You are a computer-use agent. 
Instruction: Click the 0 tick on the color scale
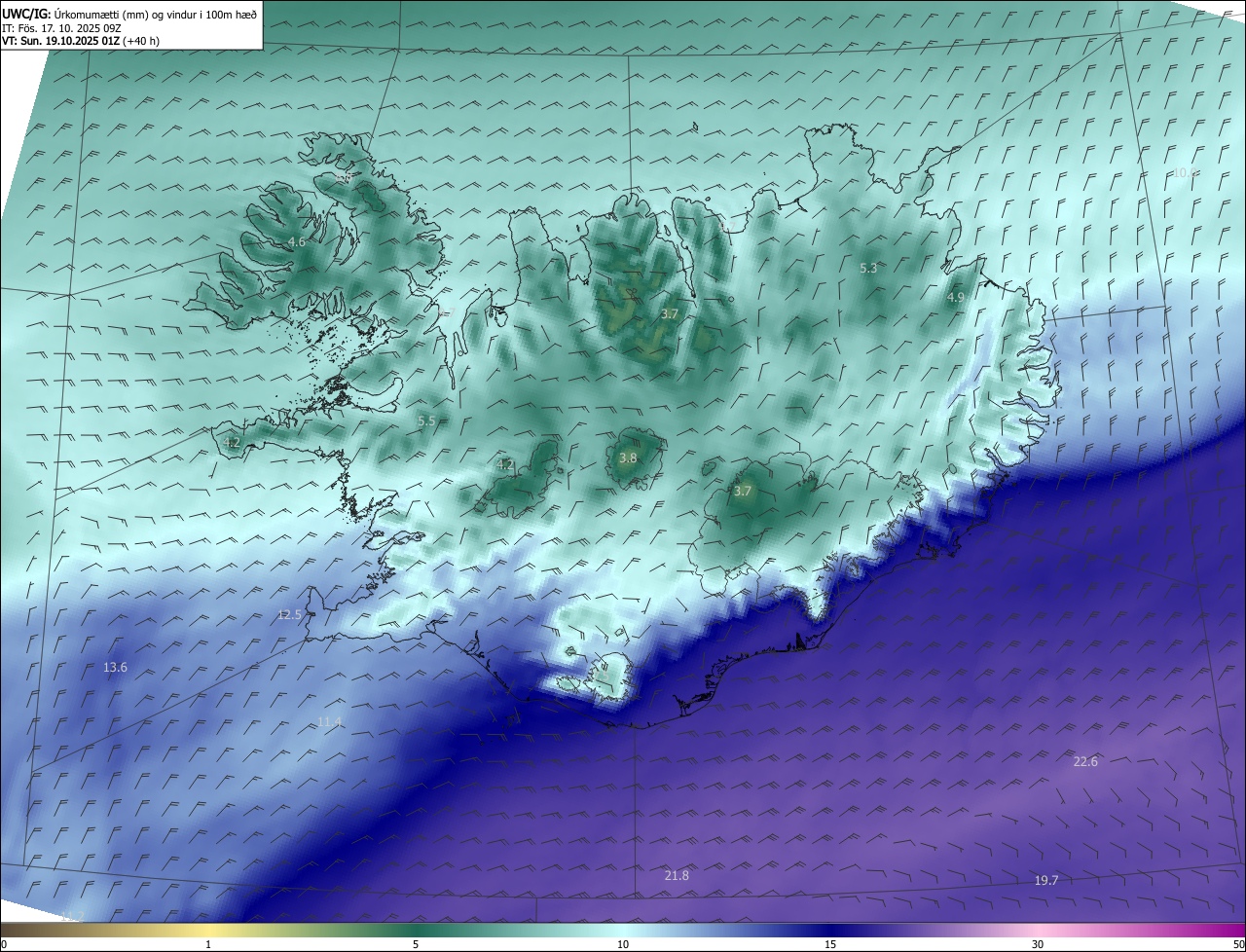(4, 944)
